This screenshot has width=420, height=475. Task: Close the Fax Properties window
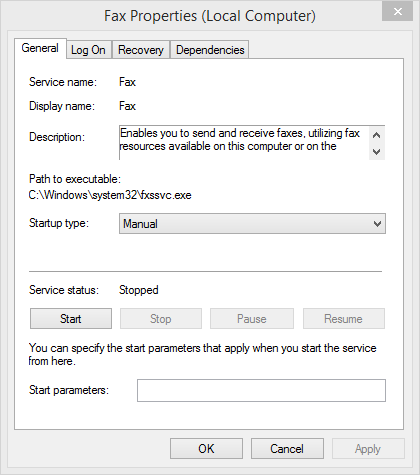(x=397, y=12)
